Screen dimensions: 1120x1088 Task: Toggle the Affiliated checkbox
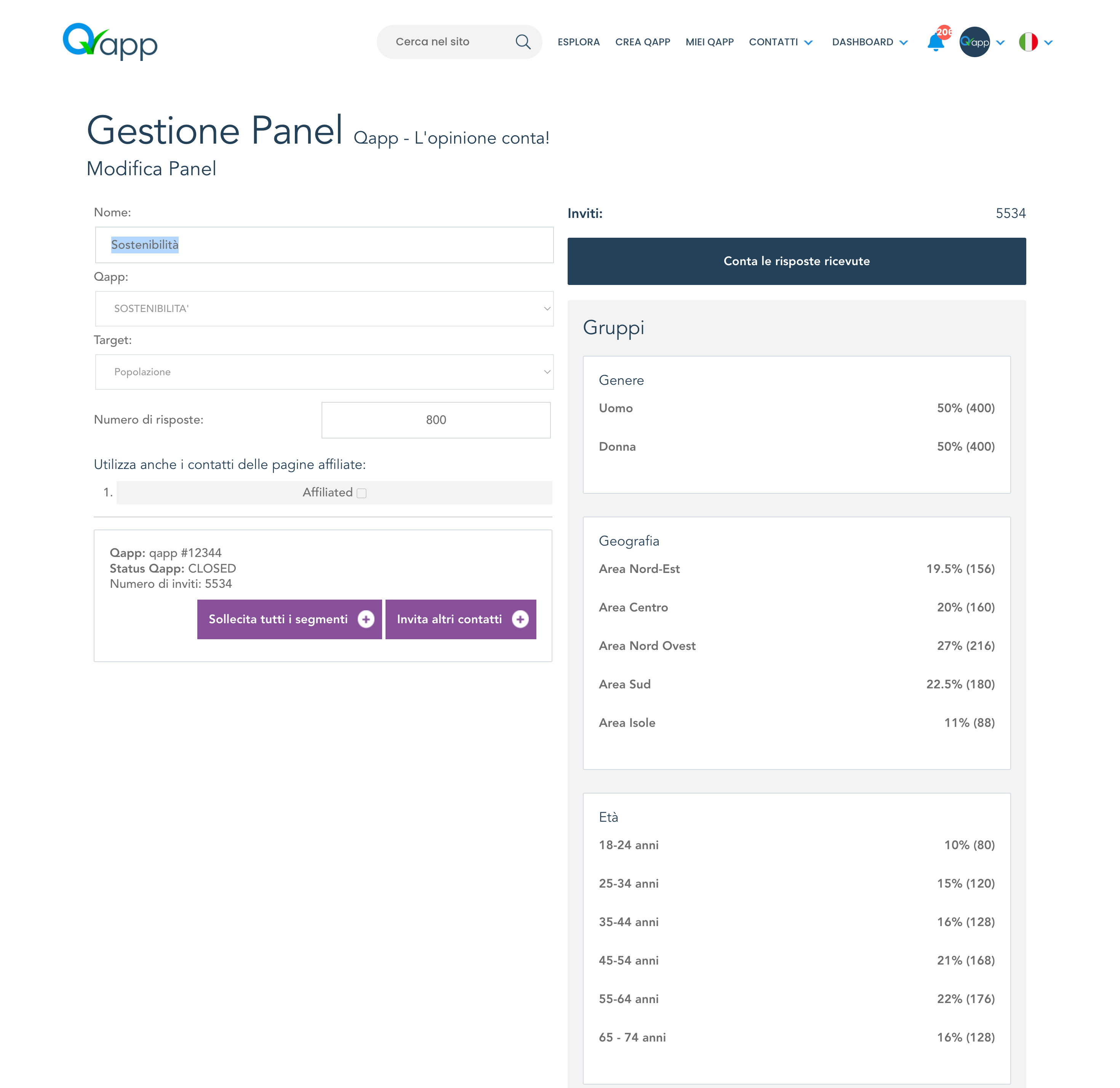click(362, 493)
